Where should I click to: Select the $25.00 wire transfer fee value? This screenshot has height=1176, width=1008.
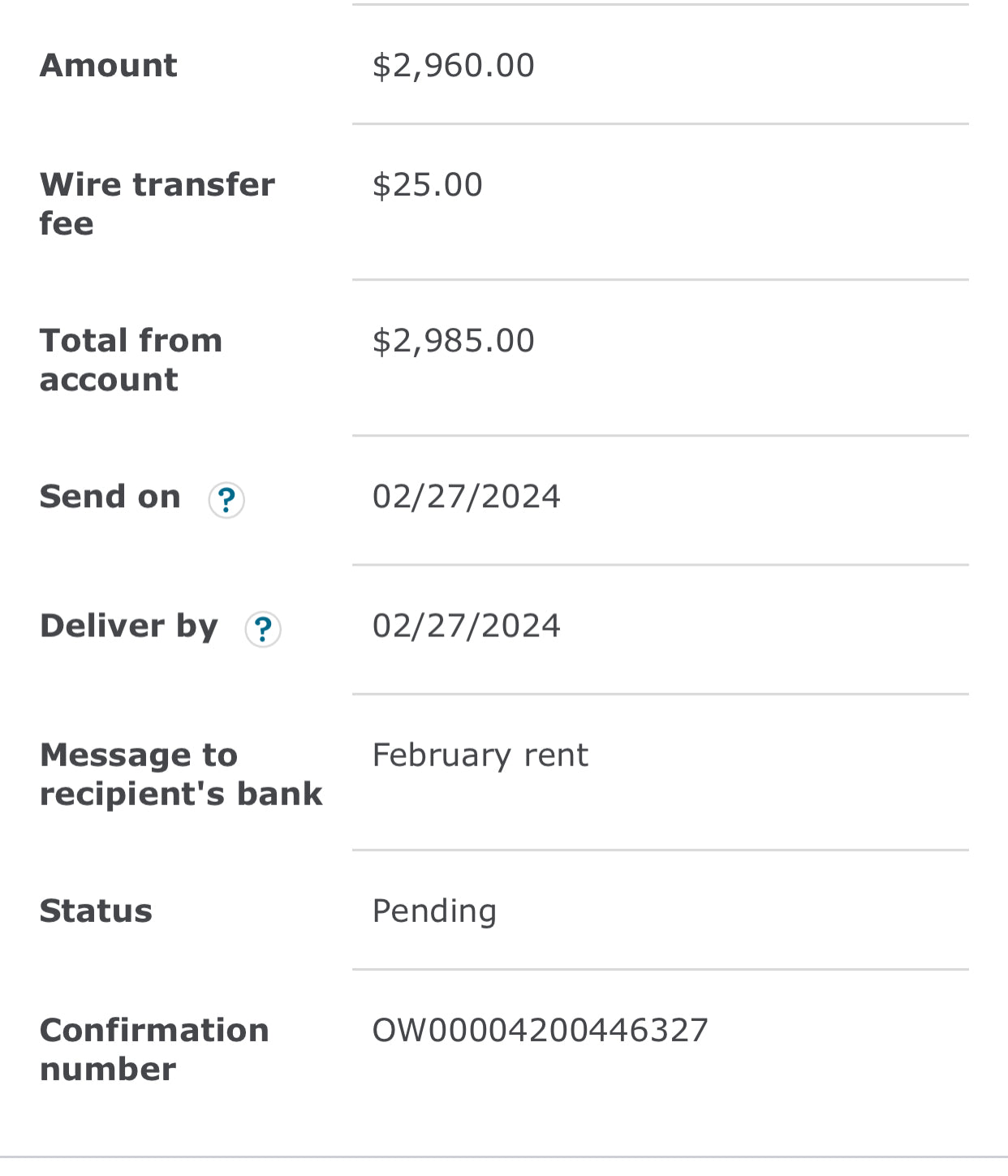[x=427, y=185]
